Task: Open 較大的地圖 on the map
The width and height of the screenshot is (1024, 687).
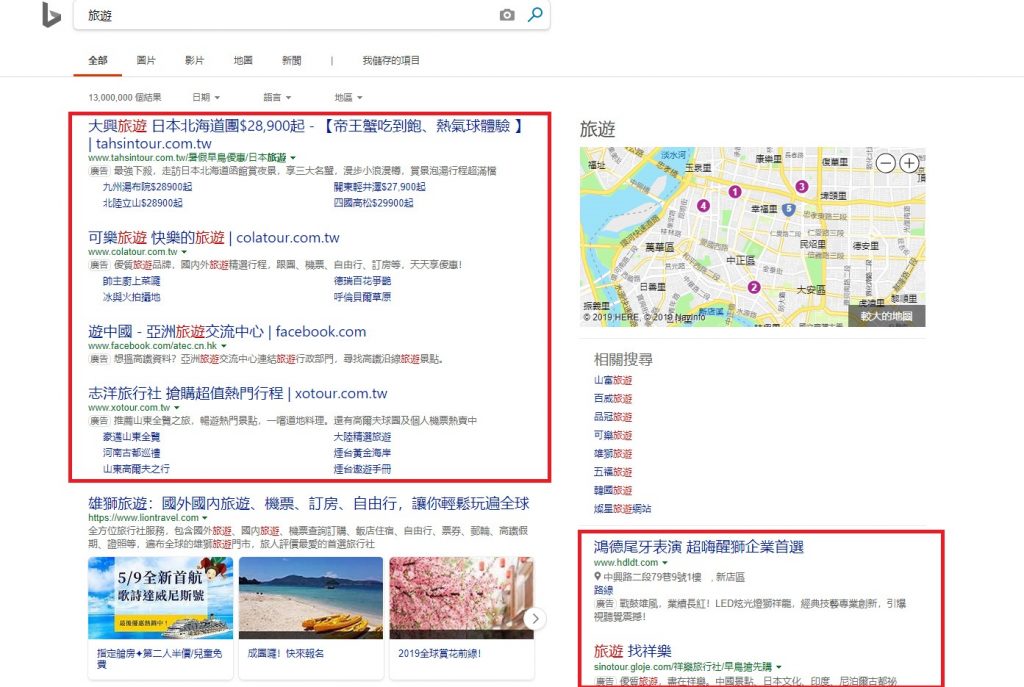Action: pyautogui.click(x=886, y=316)
